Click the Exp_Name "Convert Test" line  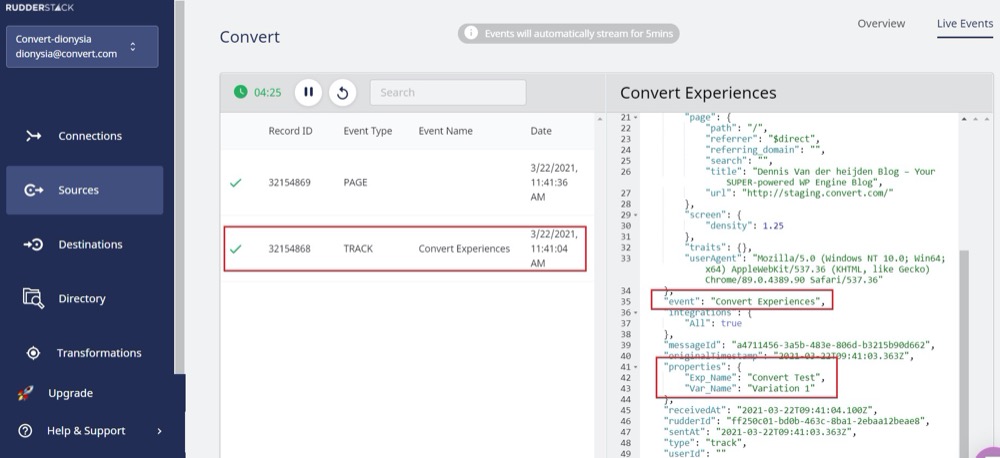(754, 378)
